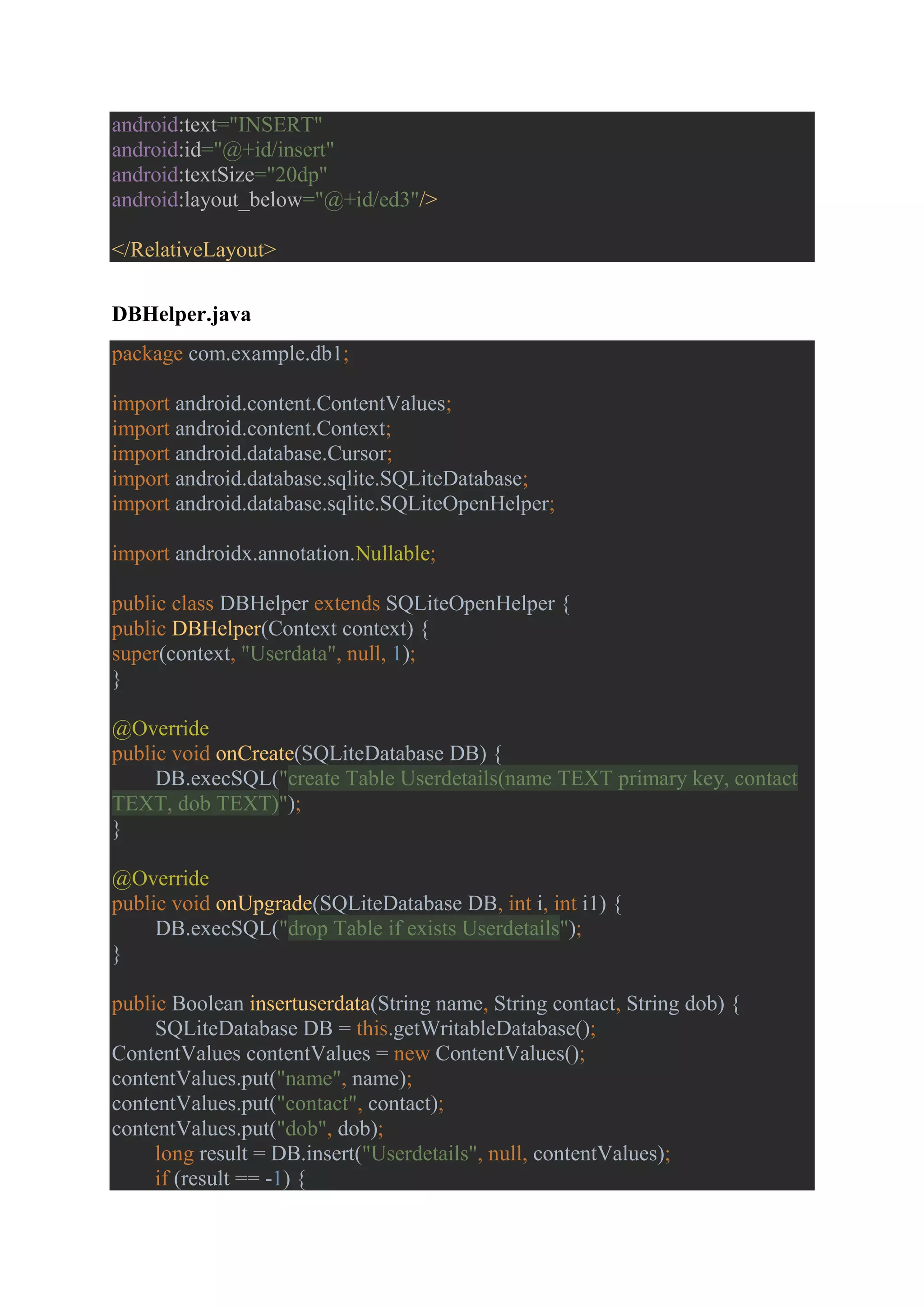
Task: Click the new ContentValues(); line
Action: point(348,1054)
